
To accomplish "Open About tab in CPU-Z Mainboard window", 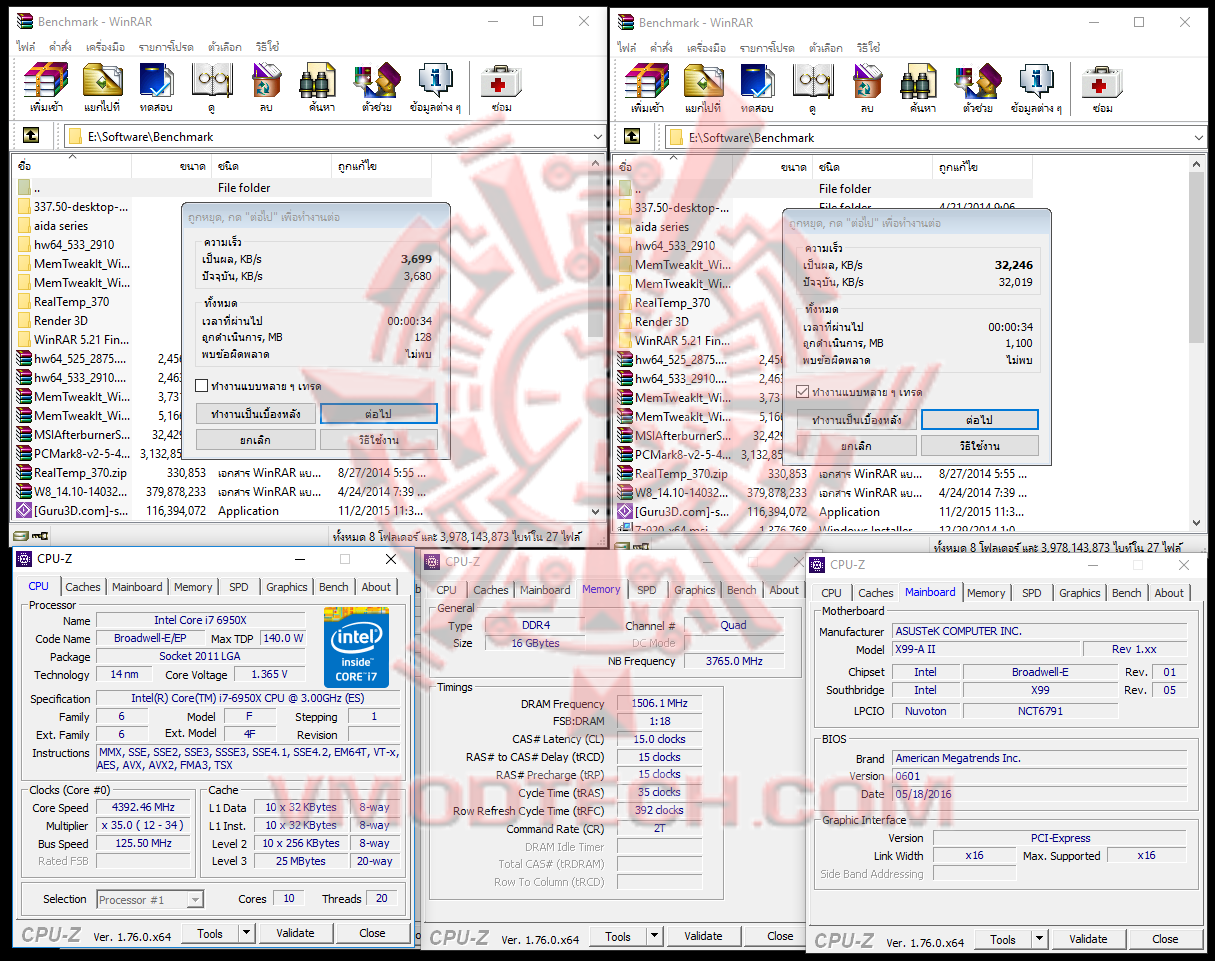I will 1169,593.
